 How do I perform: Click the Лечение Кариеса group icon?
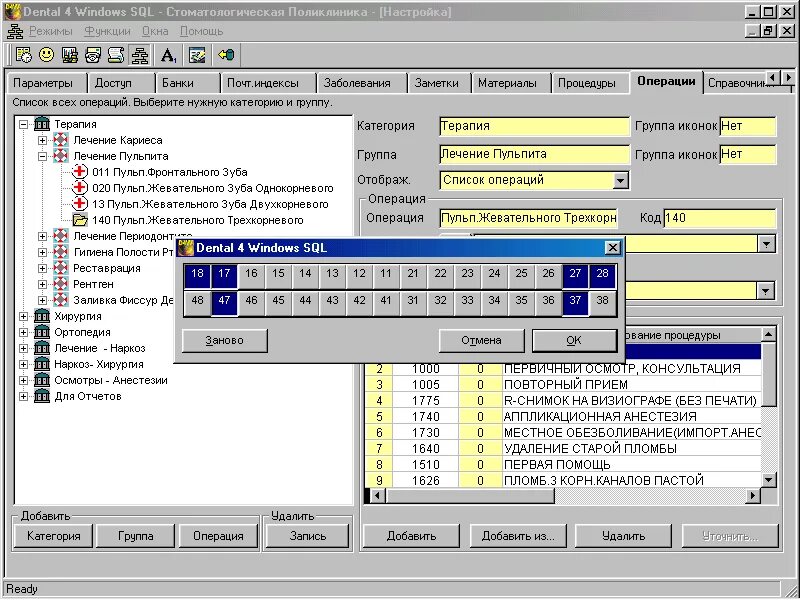coord(61,140)
